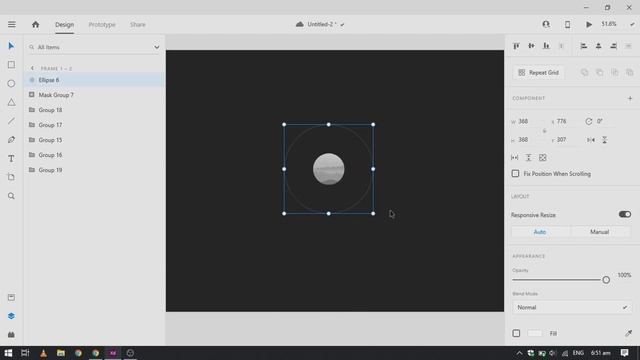Switch to the Design tab
The width and height of the screenshot is (640, 360).
coord(64,24)
